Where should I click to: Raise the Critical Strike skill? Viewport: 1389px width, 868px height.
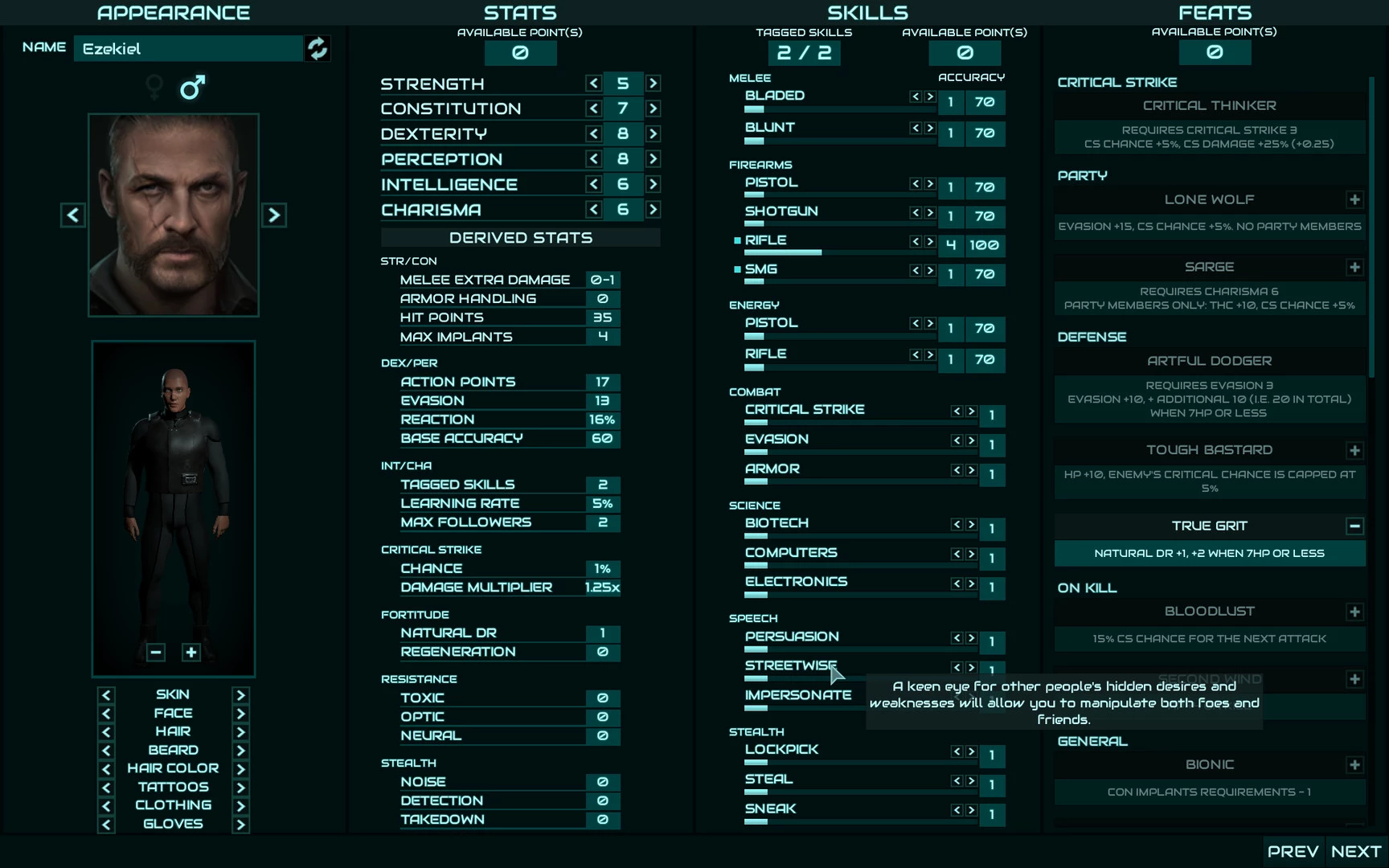click(x=971, y=411)
